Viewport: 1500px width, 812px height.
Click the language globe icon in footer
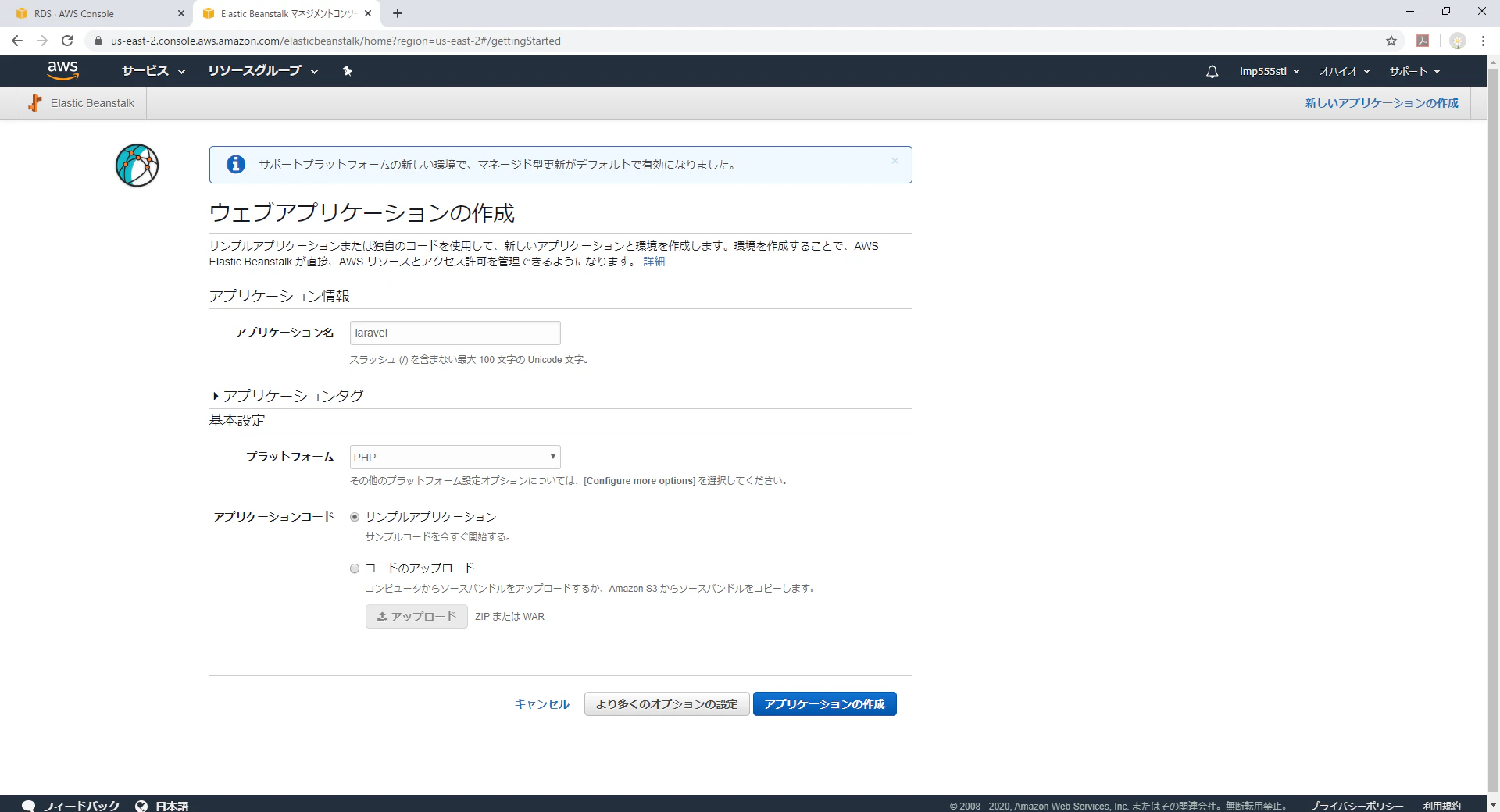pyautogui.click(x=141, y=806)
